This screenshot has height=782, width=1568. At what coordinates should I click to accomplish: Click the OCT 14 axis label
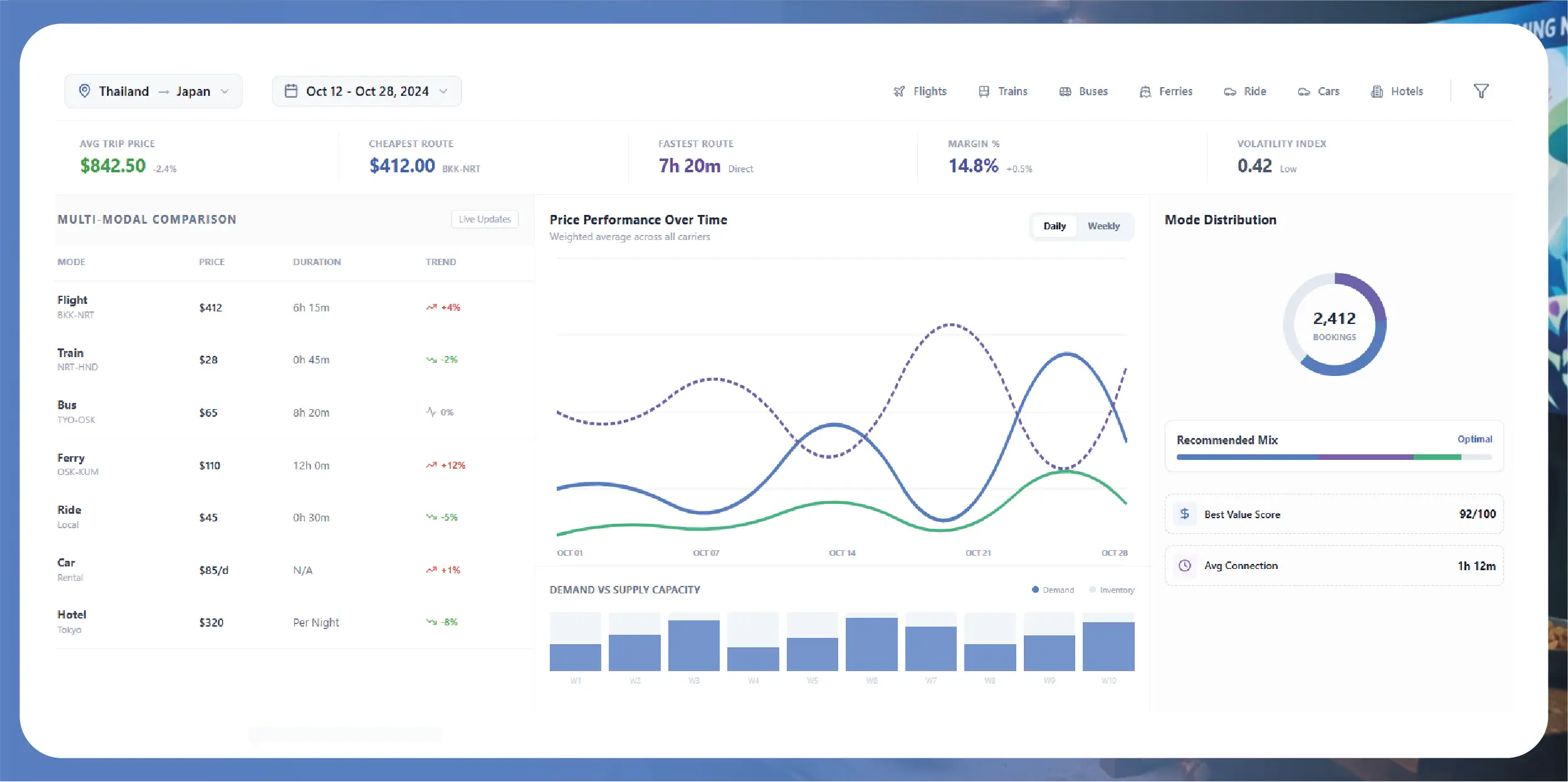842,553
